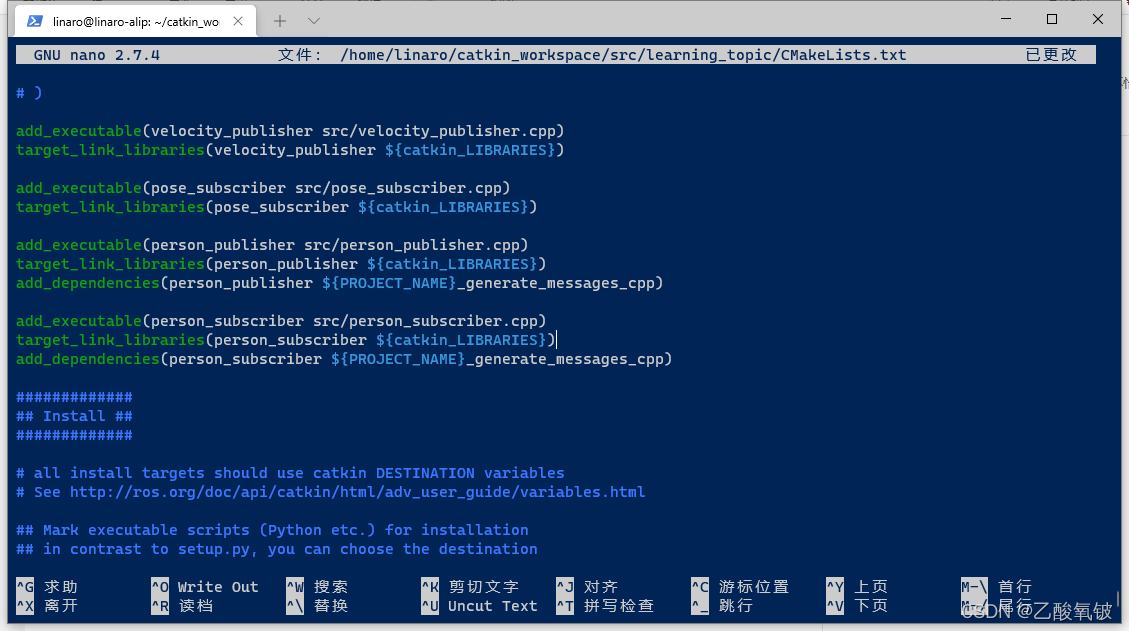
Task: Click the add_dependencies person_subscriber line
Action: [x=344, y=359]
